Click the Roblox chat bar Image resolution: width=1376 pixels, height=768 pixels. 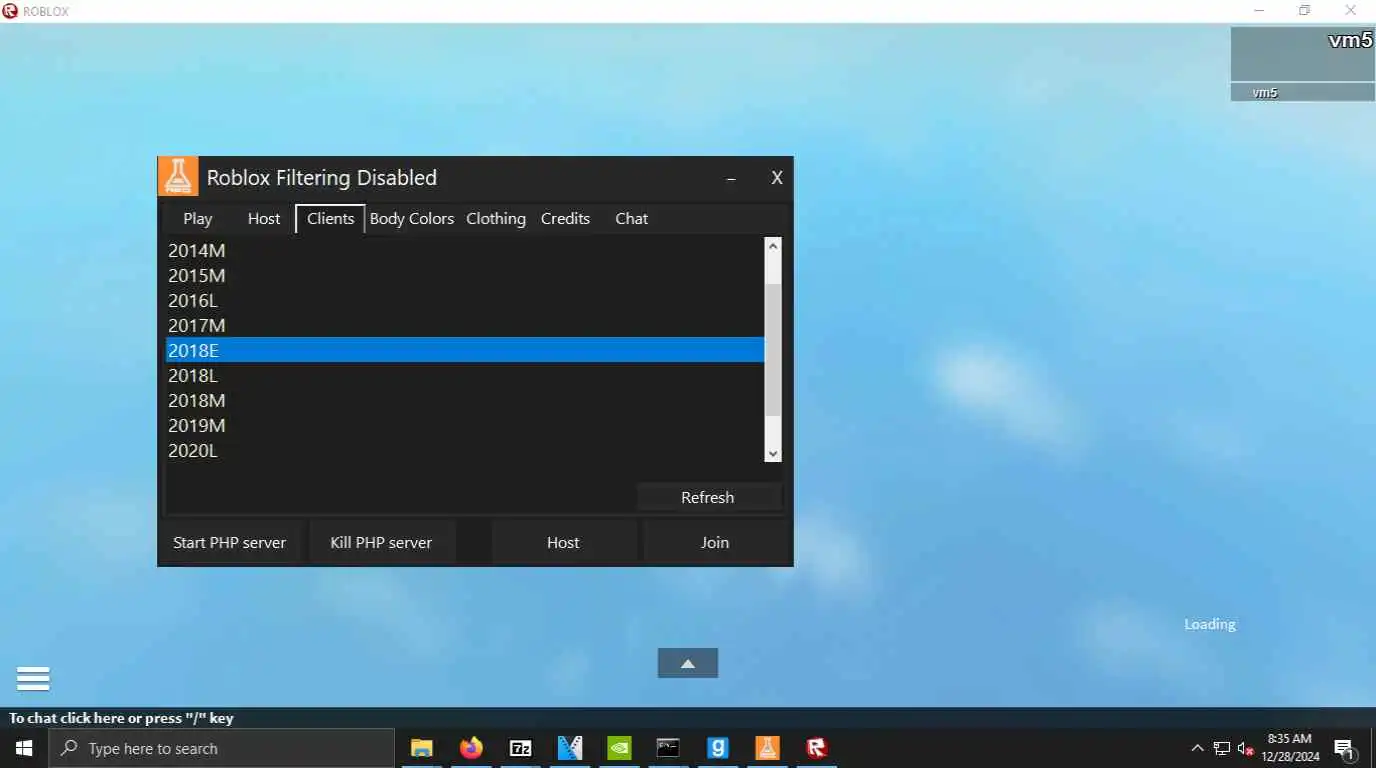point(688,718)
